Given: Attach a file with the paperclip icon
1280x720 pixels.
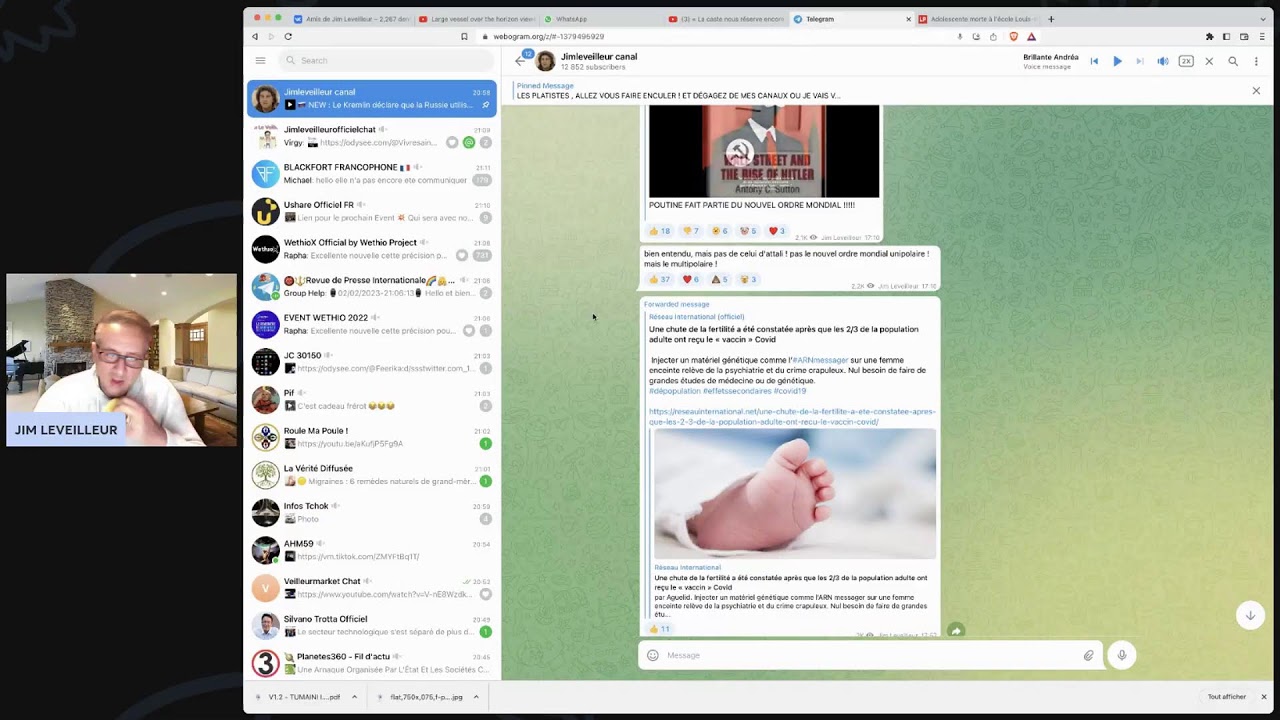Looking at the screenshot, I should [1088, 655].
